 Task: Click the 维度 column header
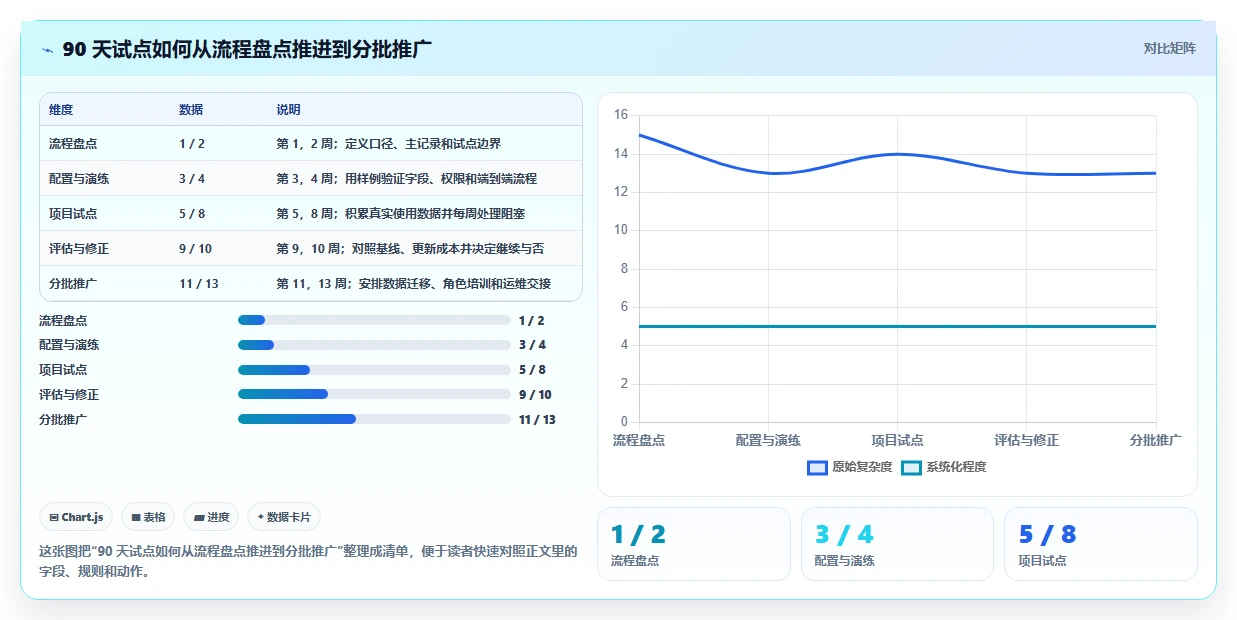click(x=61, y=110)
